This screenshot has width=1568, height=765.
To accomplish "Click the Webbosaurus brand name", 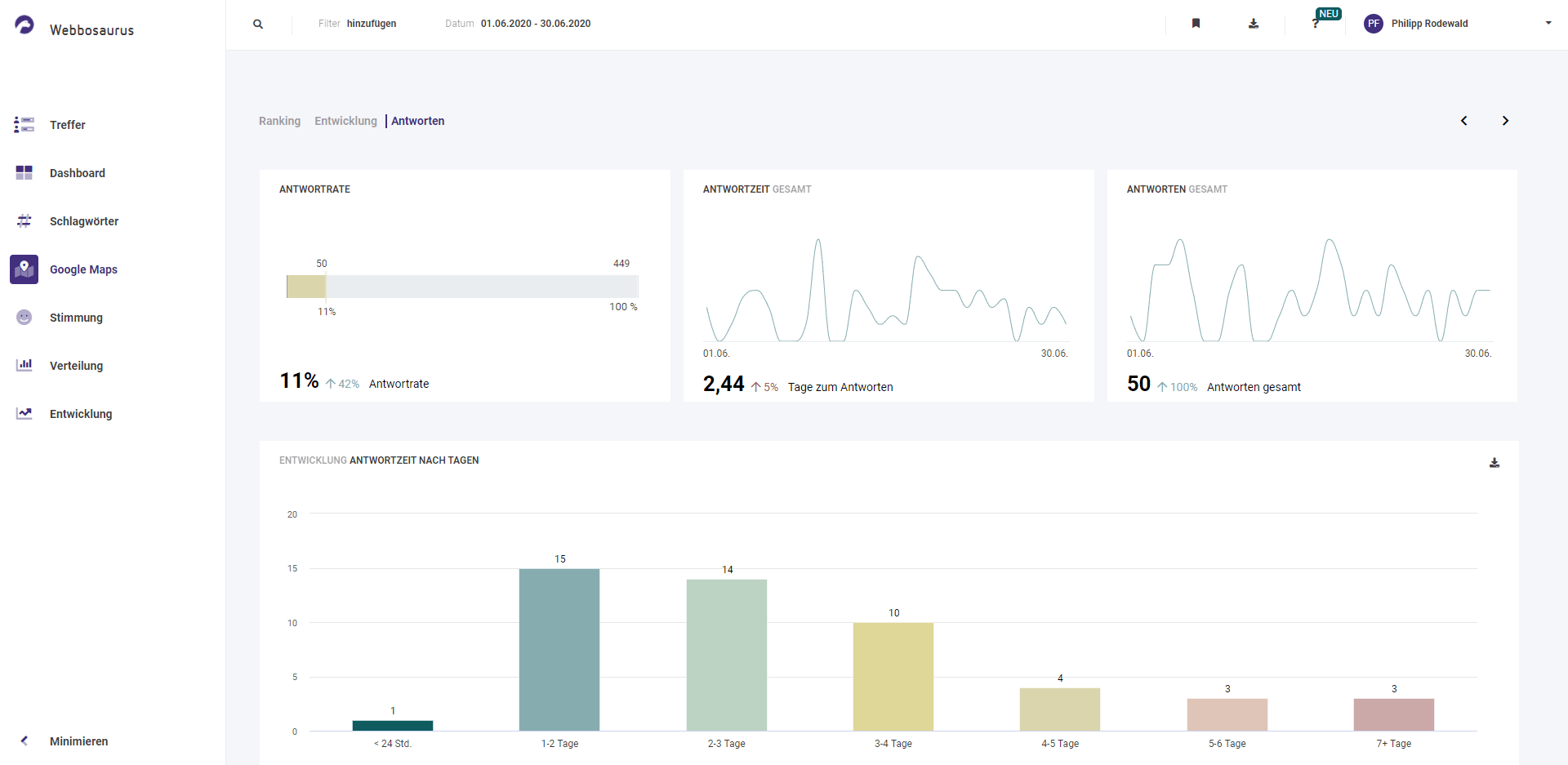I will click(x=91, y=30).
